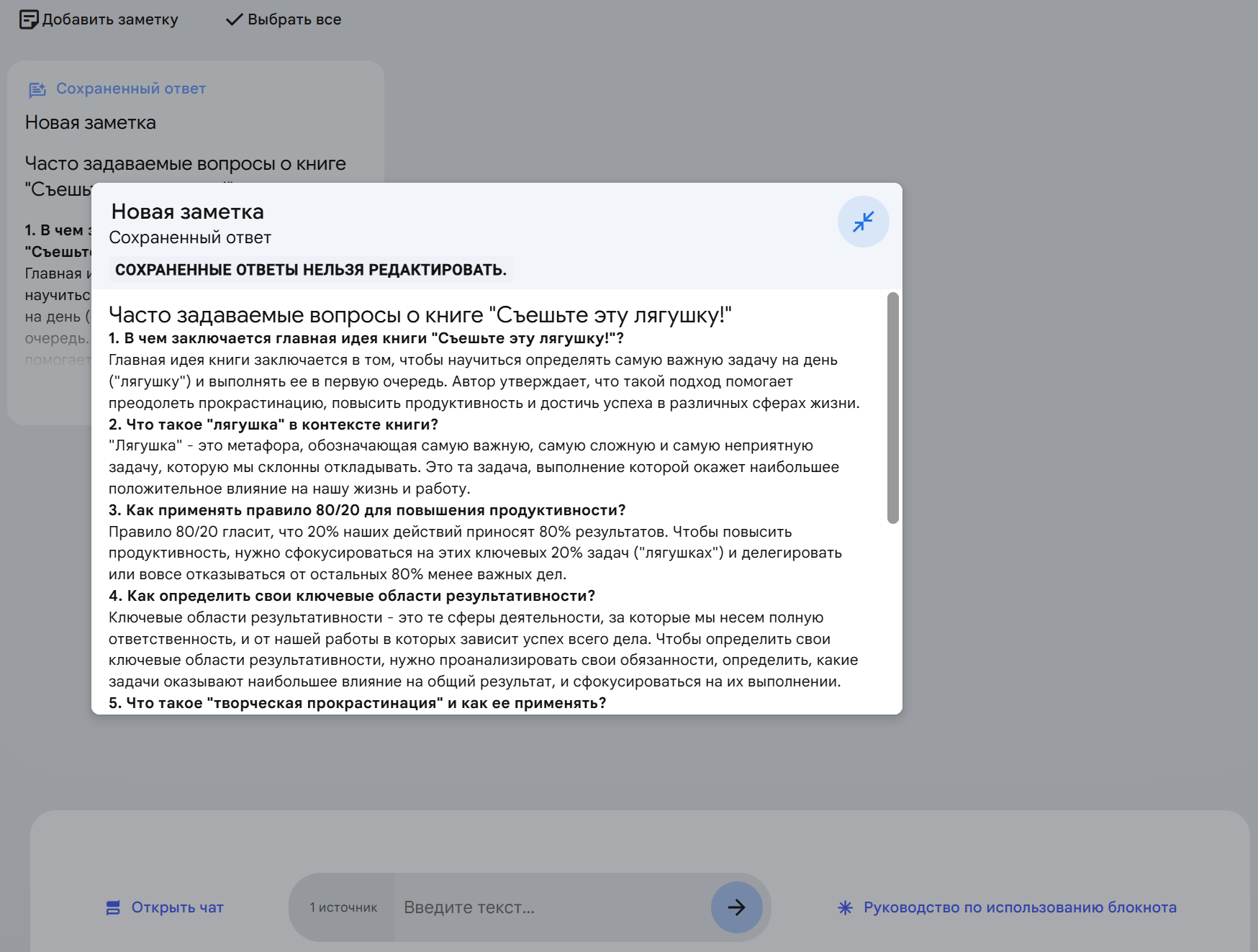Select all notes via "Выбрать все"

click(294, 19)
